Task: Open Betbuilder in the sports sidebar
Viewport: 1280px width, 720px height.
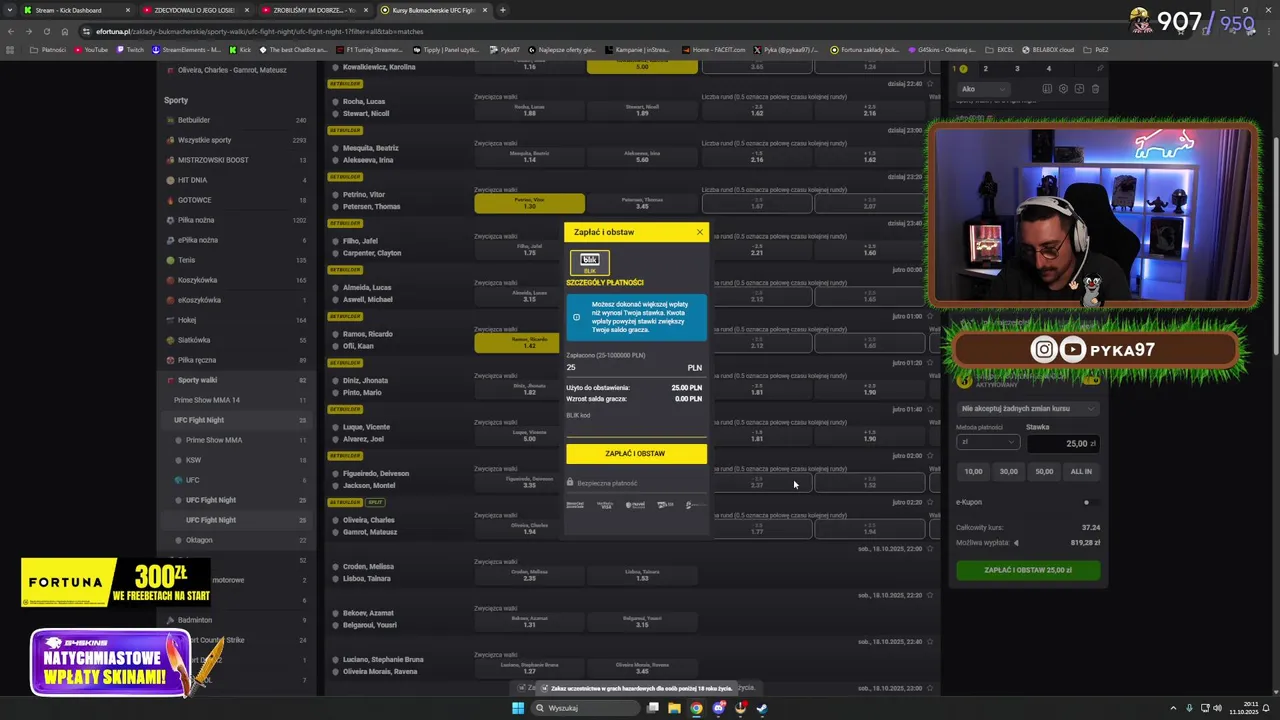Action: (x=236, y=120)
